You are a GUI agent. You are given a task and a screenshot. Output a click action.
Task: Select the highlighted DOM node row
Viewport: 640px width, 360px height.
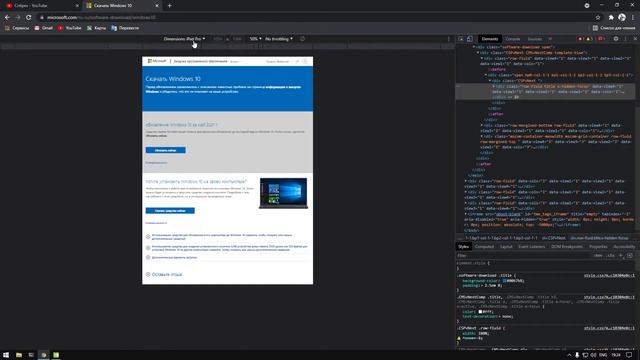(545, 91)
